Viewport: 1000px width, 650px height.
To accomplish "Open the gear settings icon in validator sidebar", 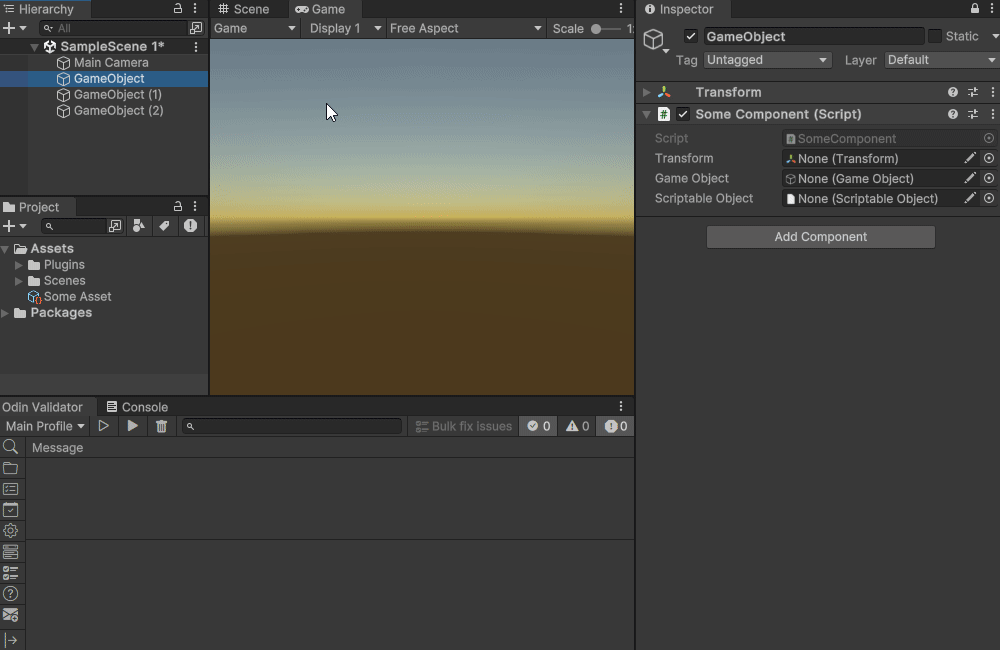I will pos(10,531).
